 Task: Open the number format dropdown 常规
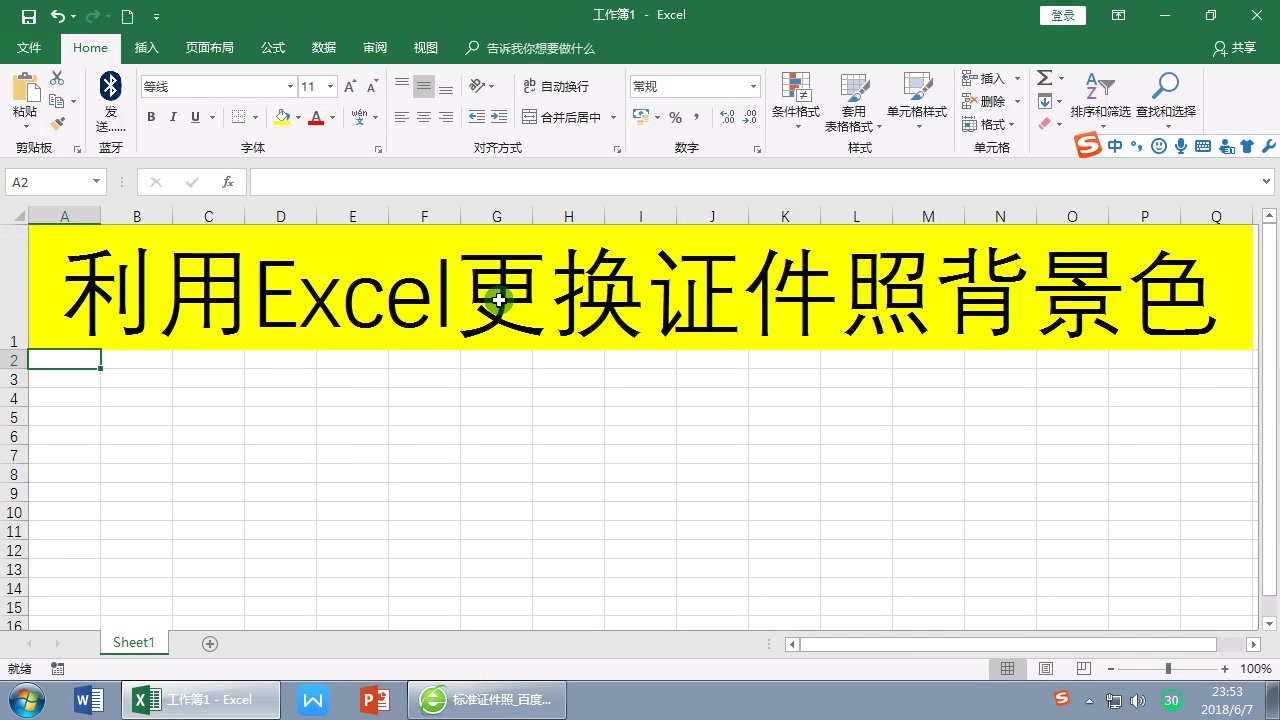(754, 87)
